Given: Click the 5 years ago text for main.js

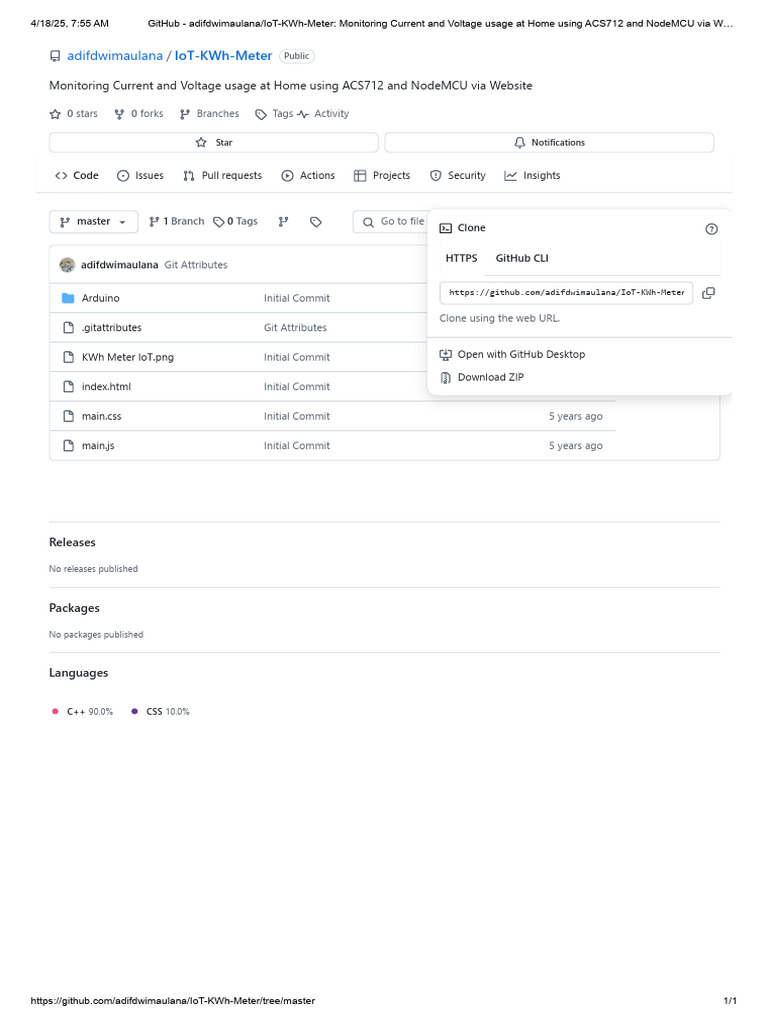Looking at the screenshot, I should pos(576,445).
